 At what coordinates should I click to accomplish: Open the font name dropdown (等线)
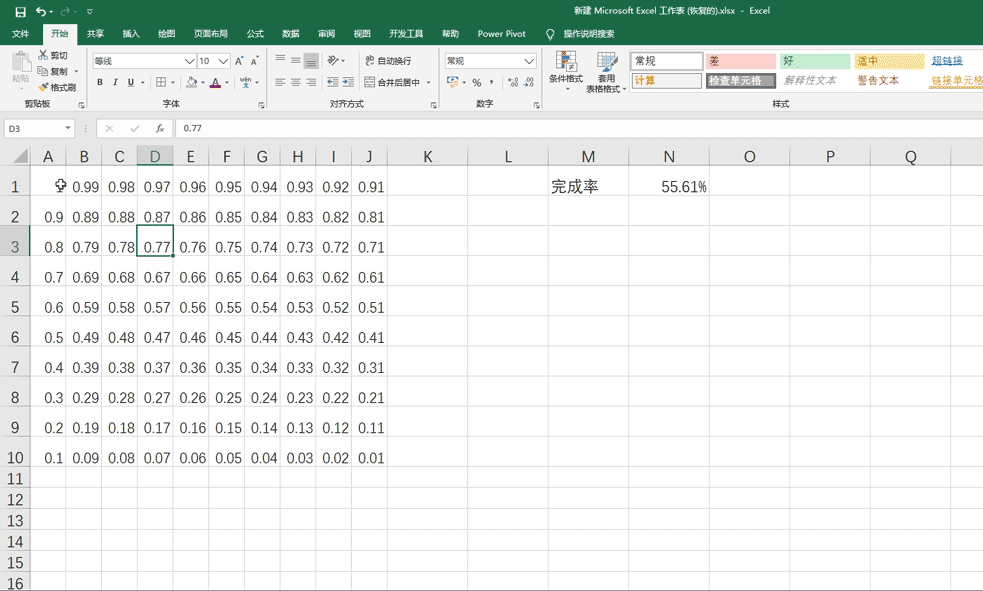(189, 61)
